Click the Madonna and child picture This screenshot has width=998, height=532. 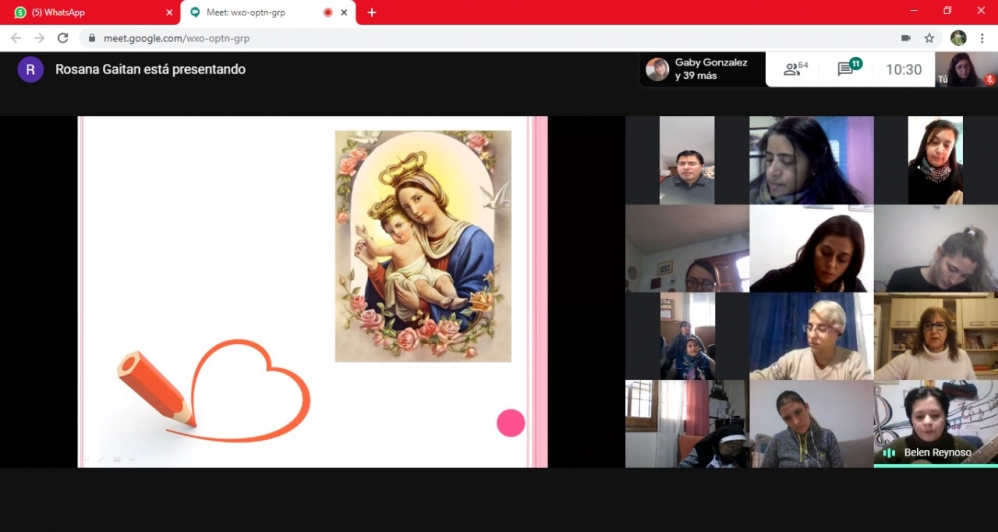coord(423,246)
